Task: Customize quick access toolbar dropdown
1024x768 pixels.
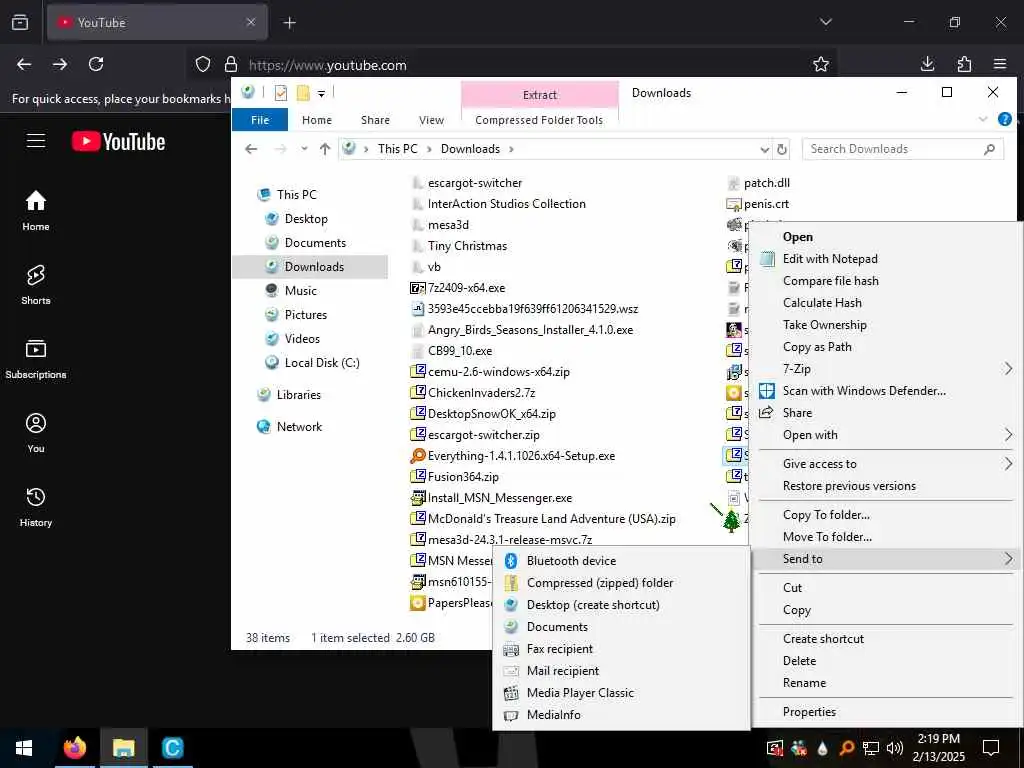Action: coord(321,94)
